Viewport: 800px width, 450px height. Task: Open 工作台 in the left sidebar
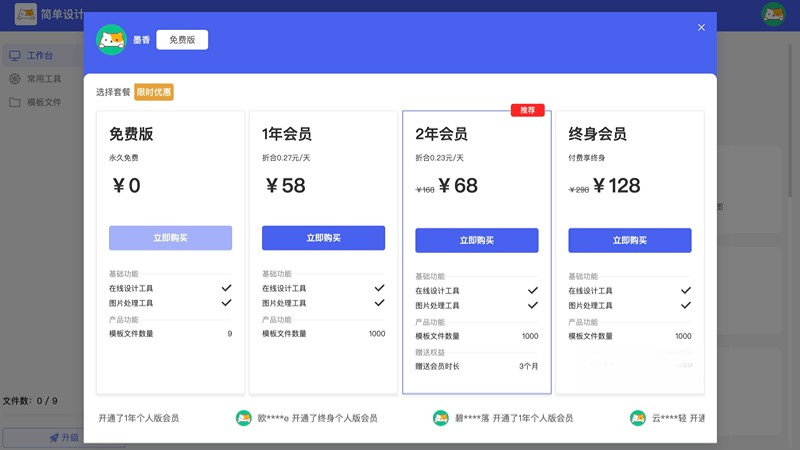coord(40,56)
